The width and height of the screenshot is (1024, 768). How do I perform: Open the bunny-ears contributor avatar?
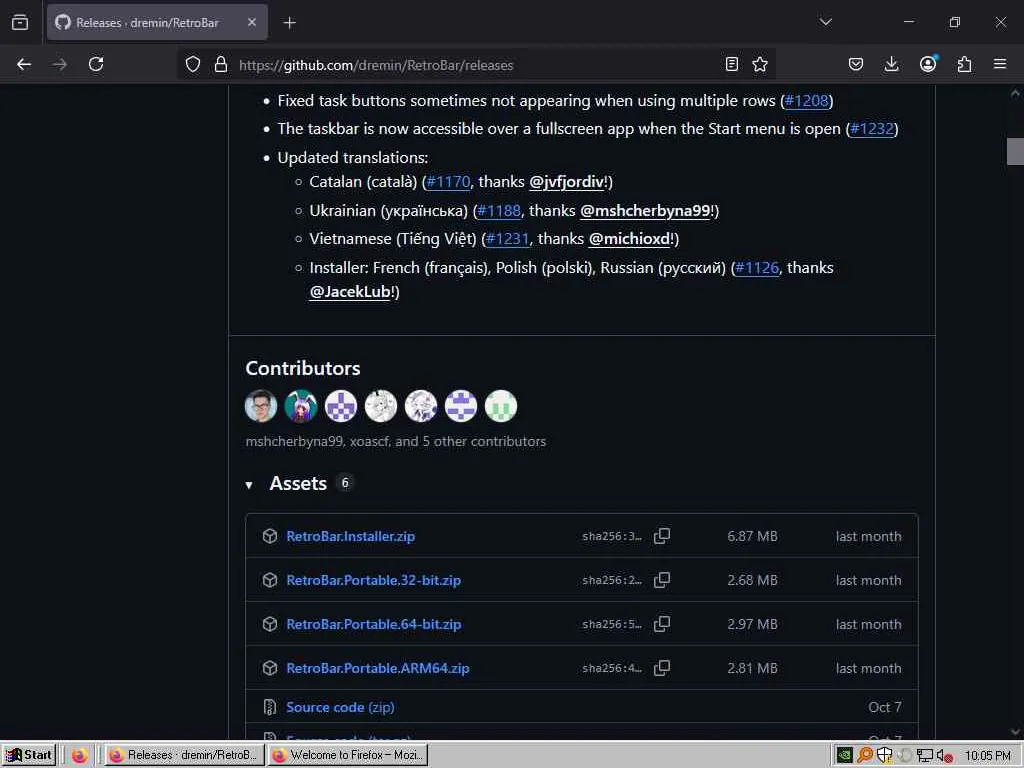(300, 406)
